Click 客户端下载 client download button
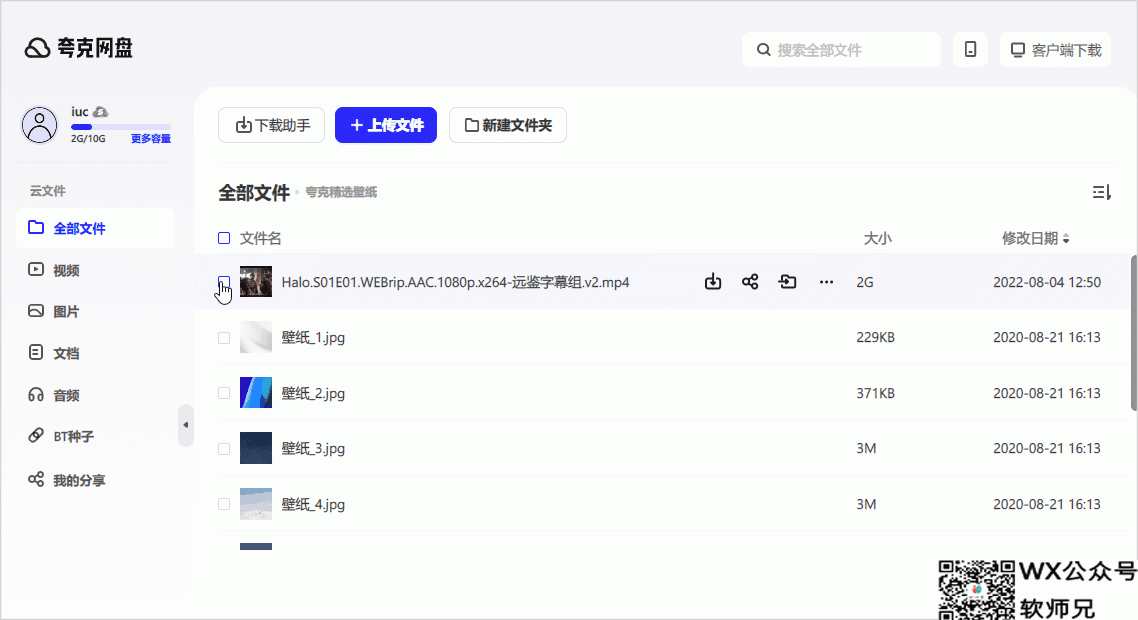This screenshot has height=620, width=1138. [1055, 49]
